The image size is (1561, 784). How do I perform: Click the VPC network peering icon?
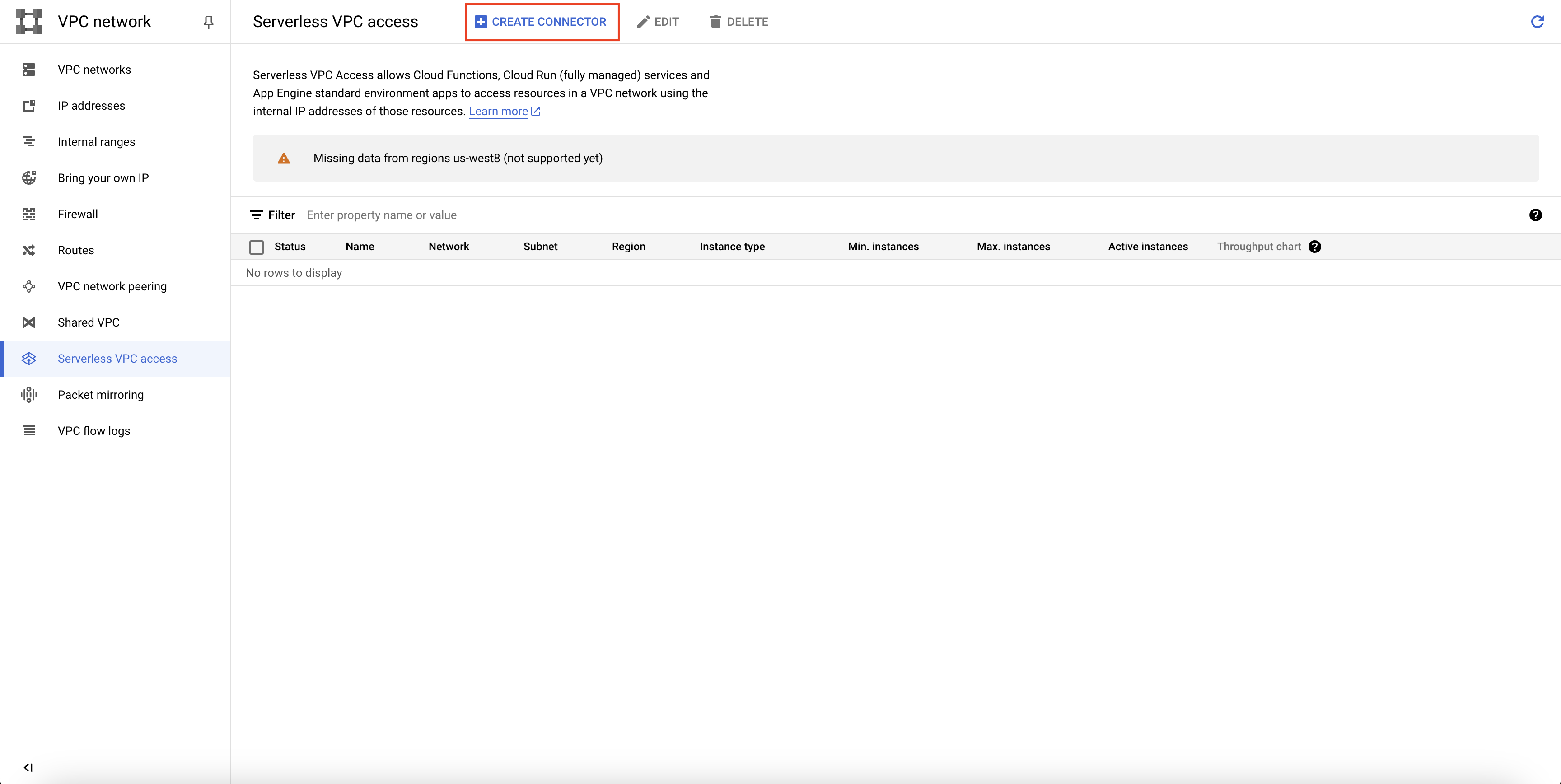pyautogui.click(x=28, y=287)
